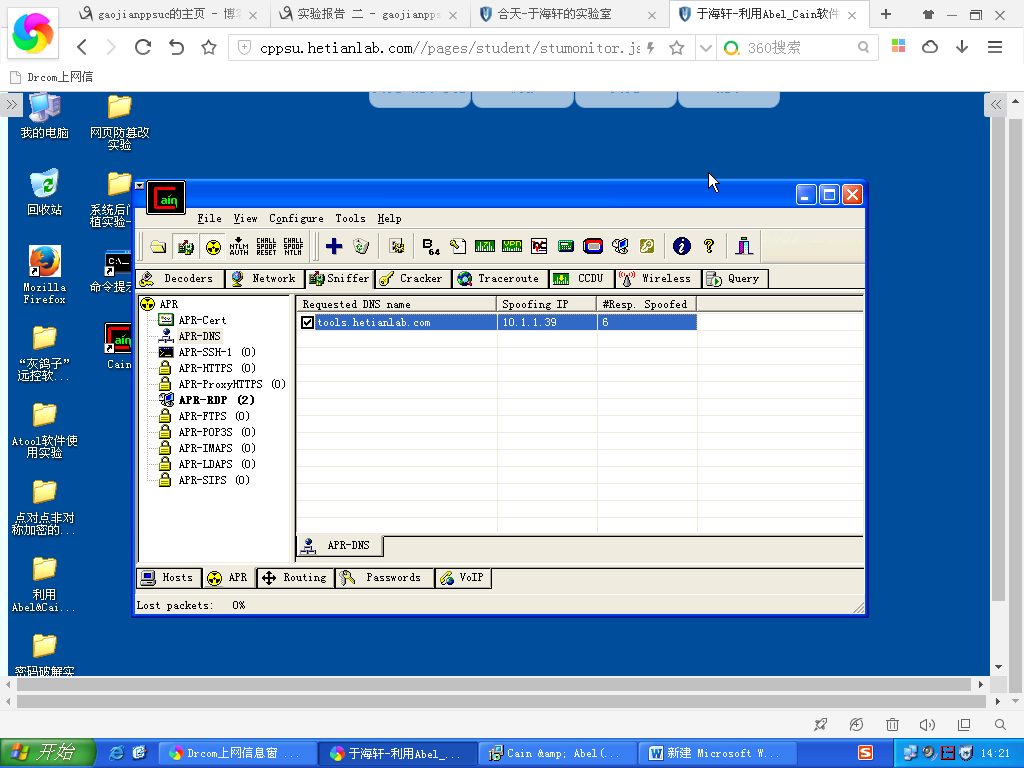Toggle the Start/Stop APR radiation icon in the toolbar

[x=213, y=247]
